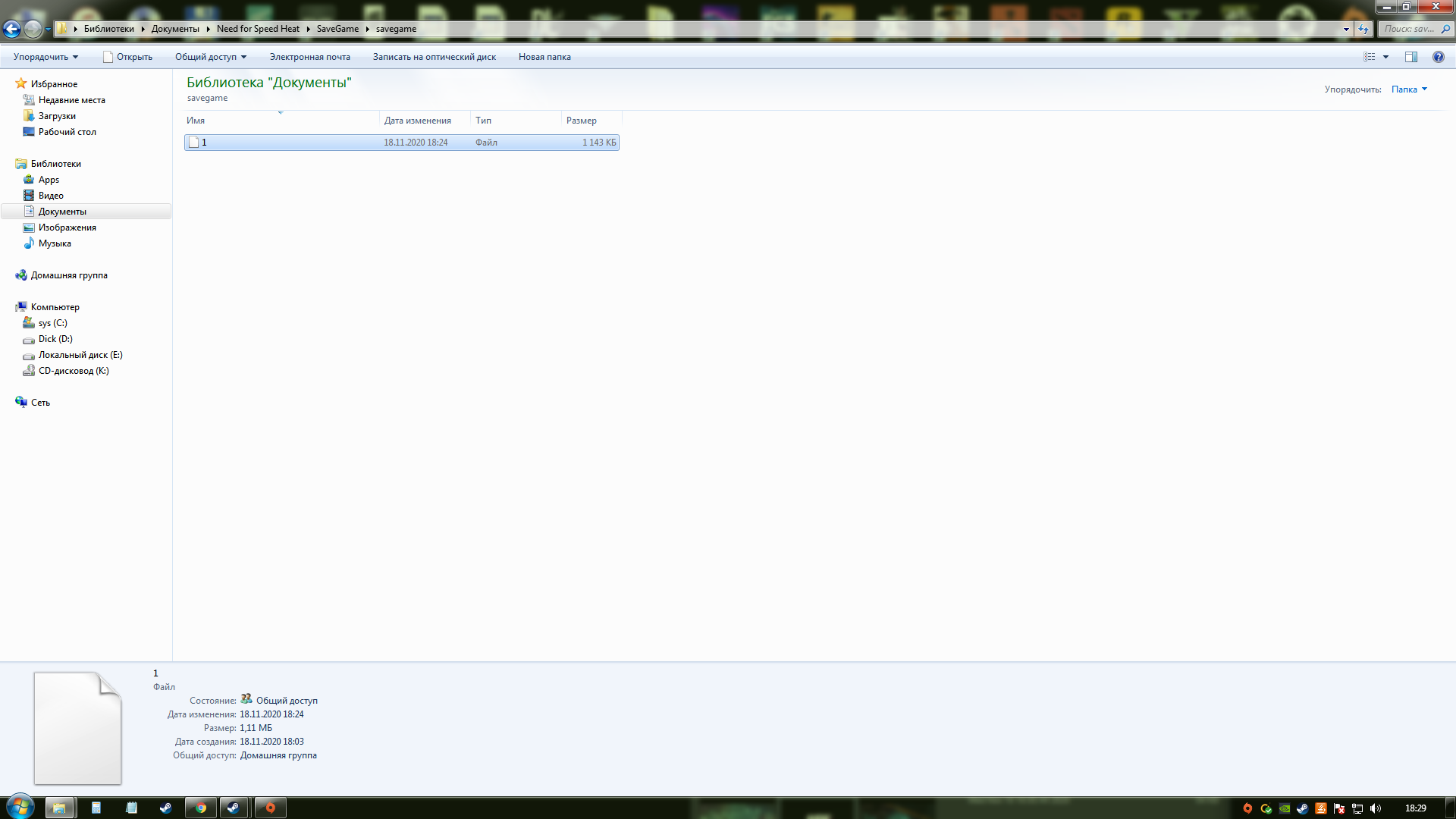Click the Back navigation arrow
1456x819 pixels.
coord(11,29)
